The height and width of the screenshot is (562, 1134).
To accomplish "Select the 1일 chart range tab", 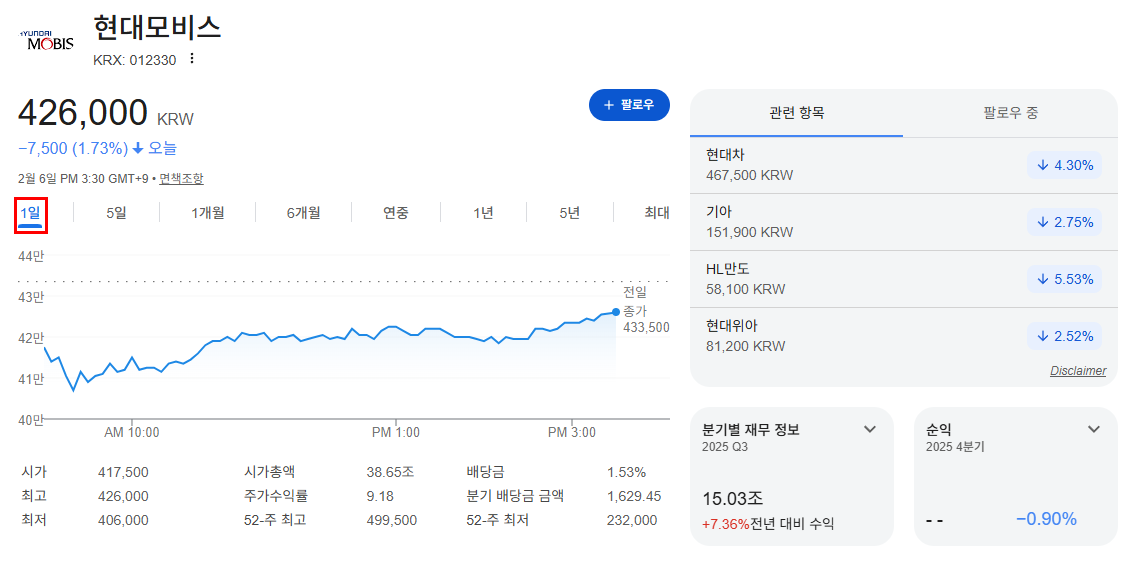I will click(31, 215).
